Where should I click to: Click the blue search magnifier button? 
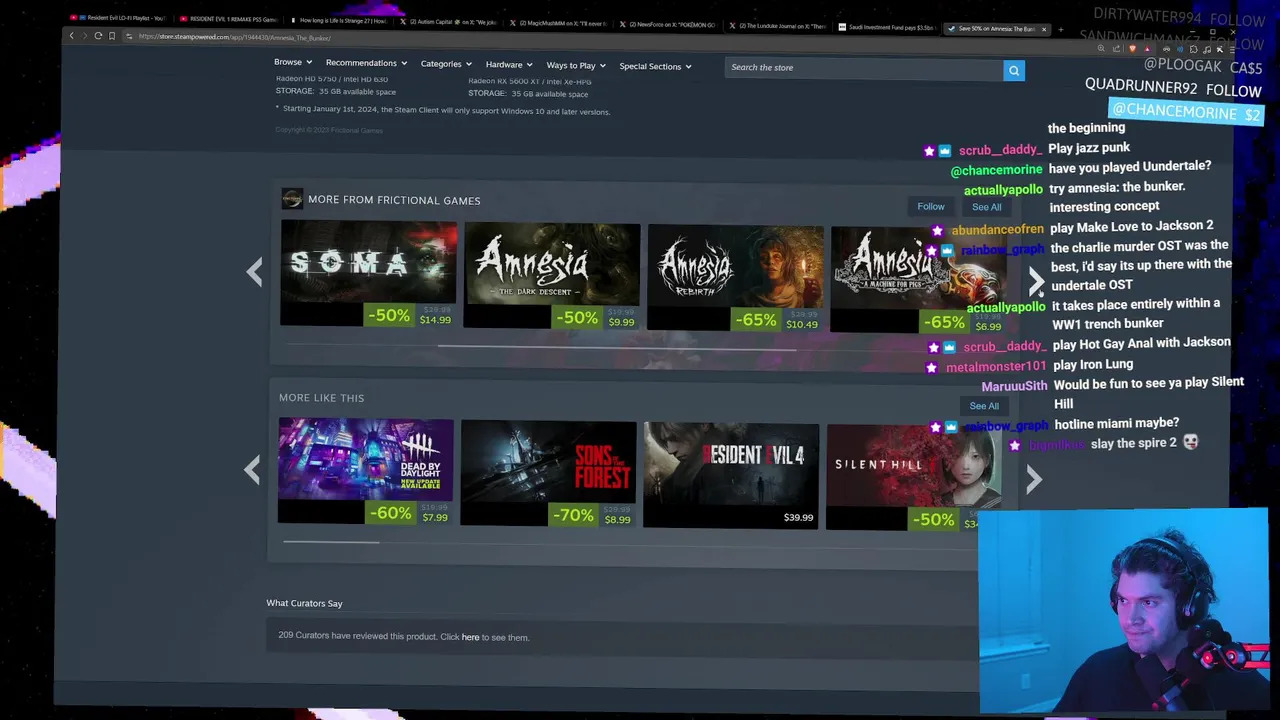pyautogui.click(x=1014, y=70)
